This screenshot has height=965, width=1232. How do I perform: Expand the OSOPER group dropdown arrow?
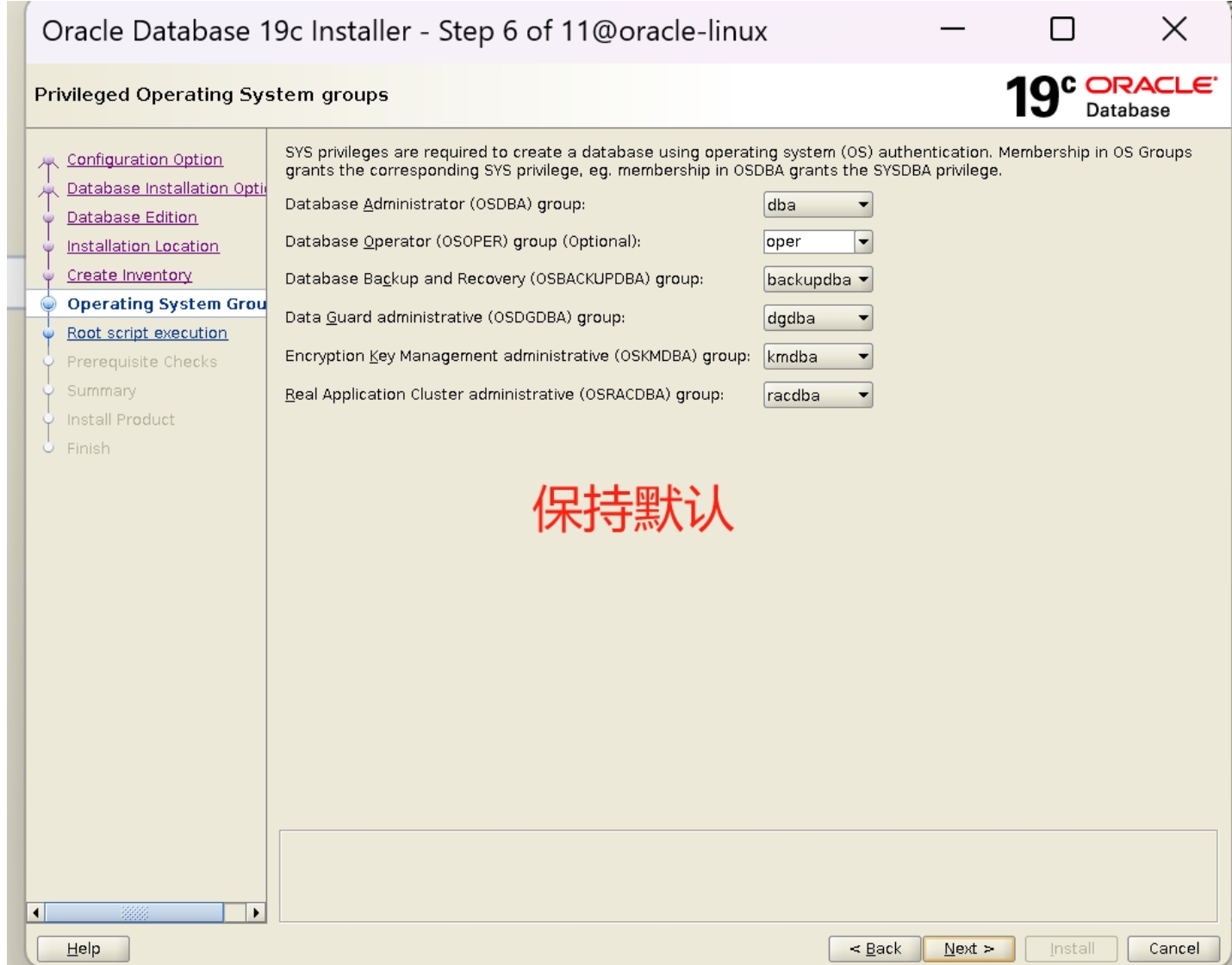coord(864,242)
